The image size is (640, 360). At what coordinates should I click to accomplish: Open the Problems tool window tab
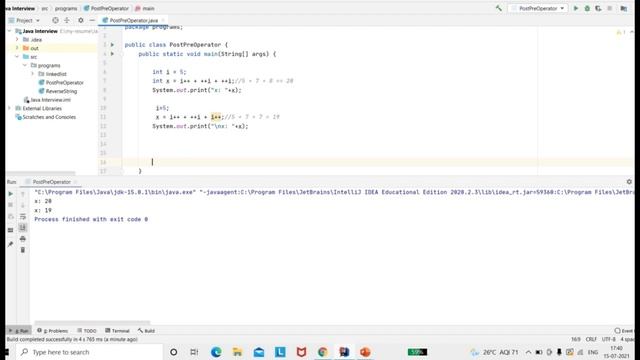[53, 331]
